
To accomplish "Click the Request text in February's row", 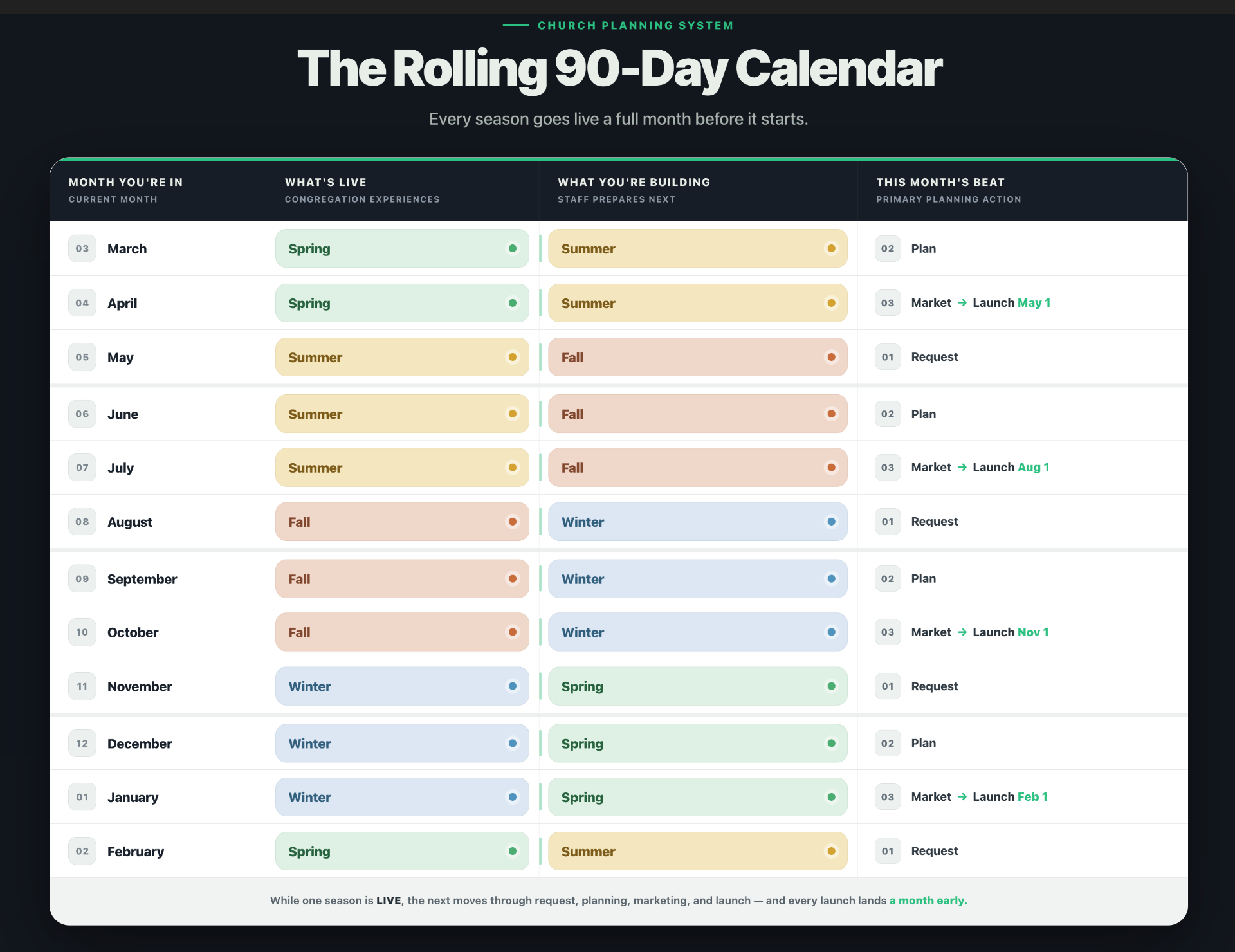I will point(935,851).
